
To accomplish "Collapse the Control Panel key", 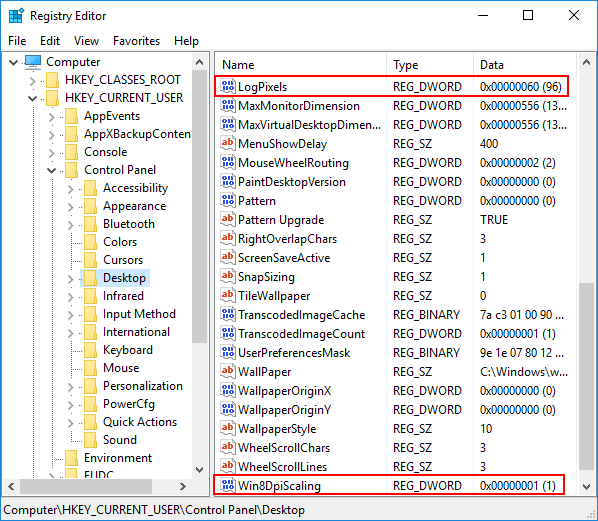I will [51, 170].
